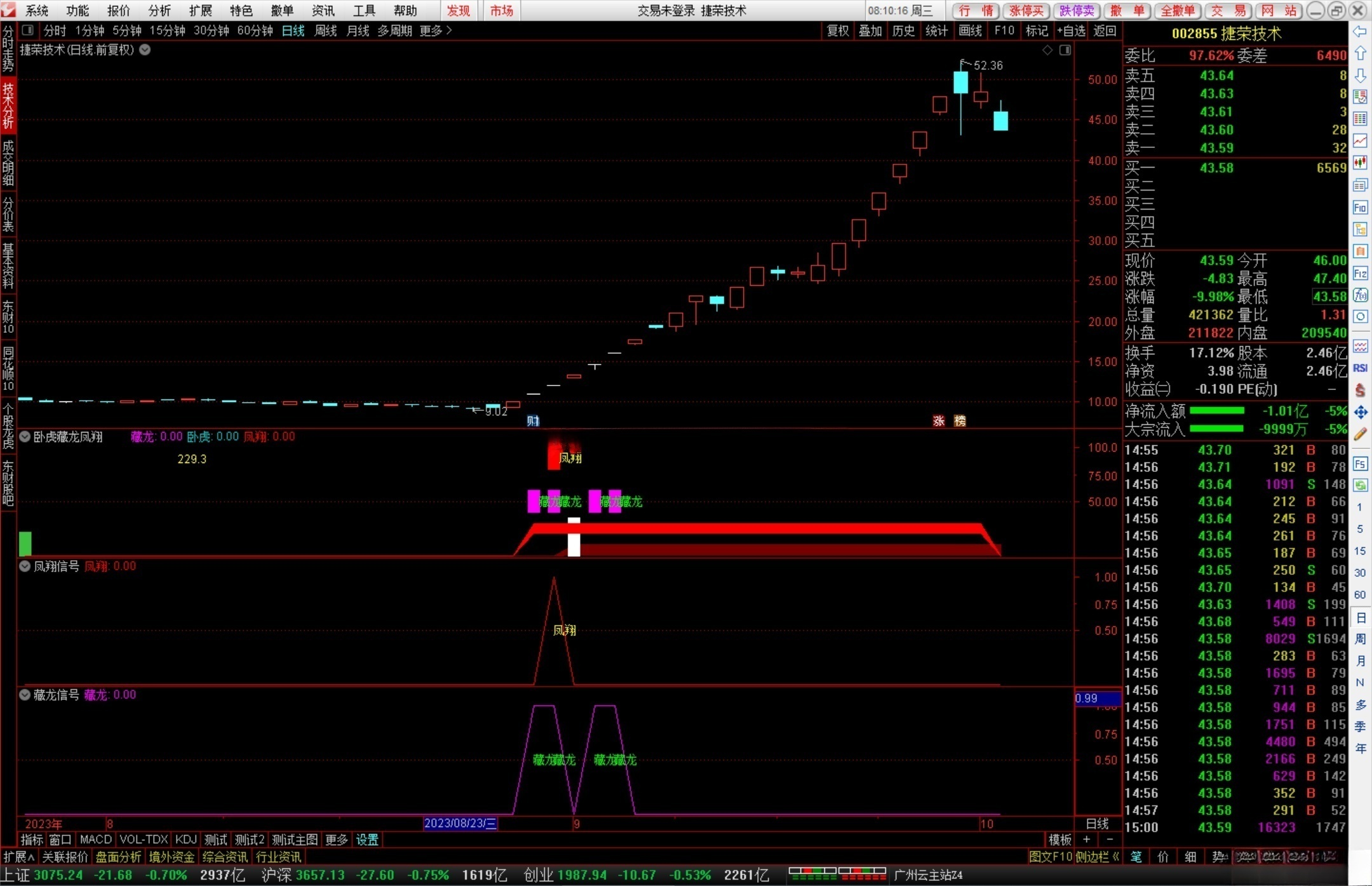Image resolution: width=1372 pixels, height=886 pixels.
Task: Click the RSI indicator sidebar icon
Action: (x=1360, y=368)
